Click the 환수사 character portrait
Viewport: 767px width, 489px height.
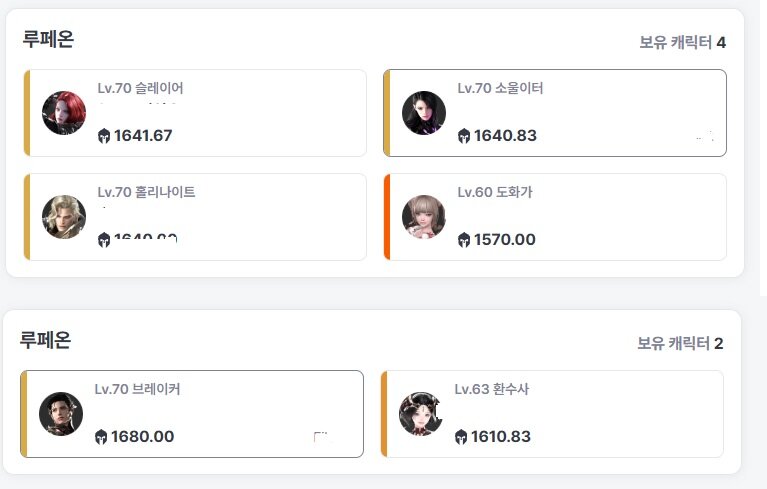tap(421, 414)
